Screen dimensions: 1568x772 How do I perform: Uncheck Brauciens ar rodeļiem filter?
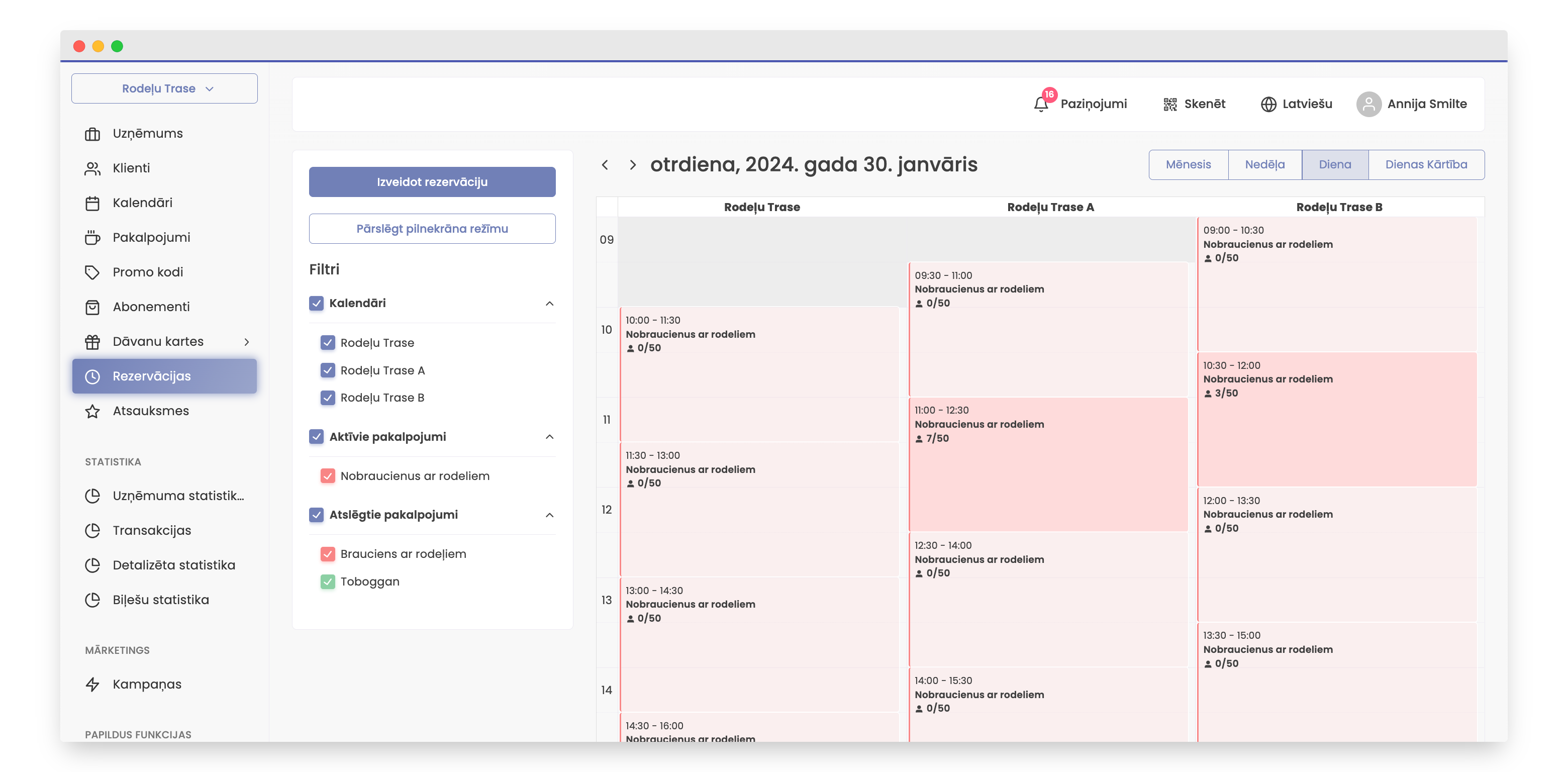tap(328, 554)
